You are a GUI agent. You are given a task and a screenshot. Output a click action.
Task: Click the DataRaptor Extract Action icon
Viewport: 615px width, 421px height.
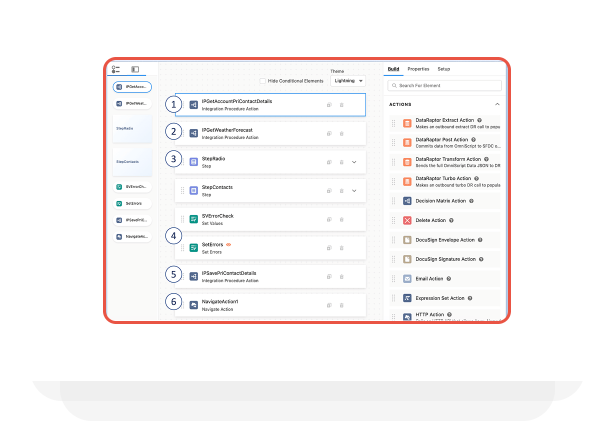pos(407,124)
